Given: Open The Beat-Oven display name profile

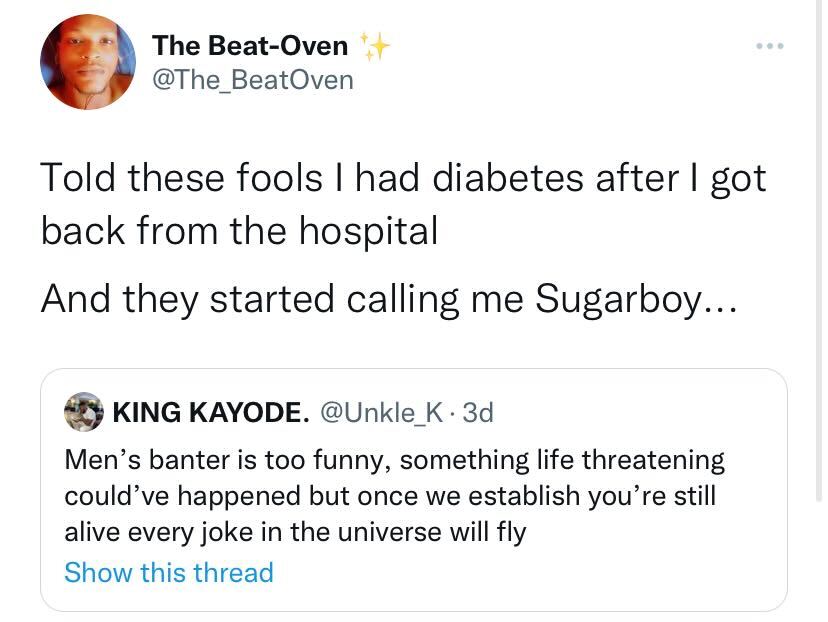Looking at the screenshot, I should (250, 45).
